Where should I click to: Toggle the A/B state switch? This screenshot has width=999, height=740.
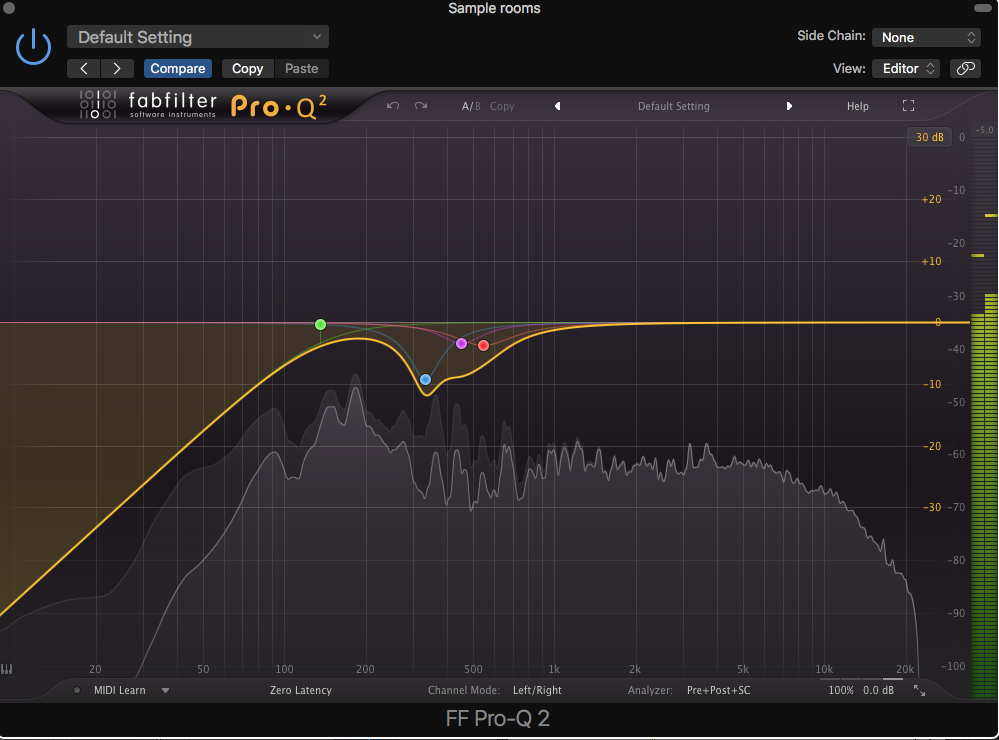click(471, 106)
